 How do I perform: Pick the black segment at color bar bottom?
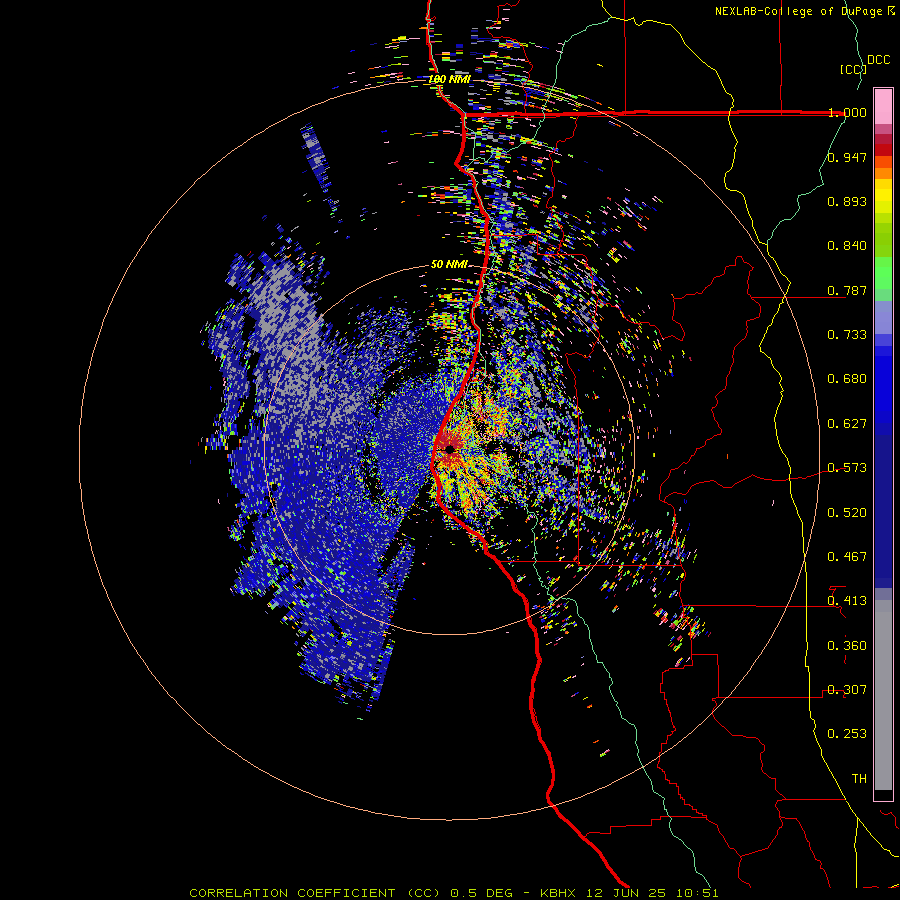coord(883,794)
